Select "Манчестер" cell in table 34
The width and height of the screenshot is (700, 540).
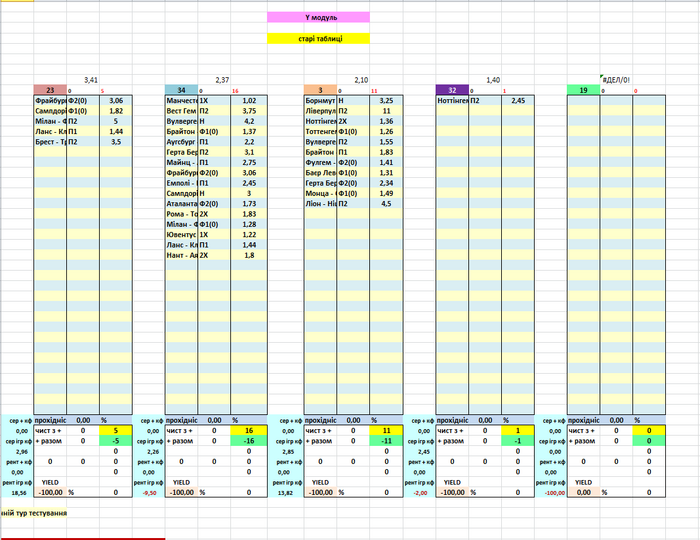click(x=181, y=101)
